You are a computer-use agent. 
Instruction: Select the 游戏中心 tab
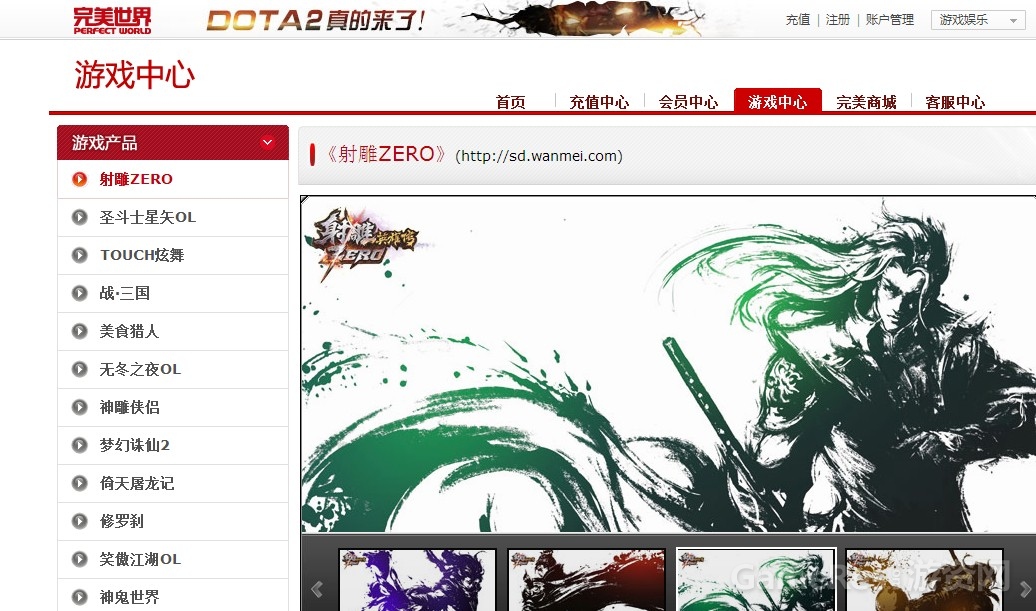(778, 101)
